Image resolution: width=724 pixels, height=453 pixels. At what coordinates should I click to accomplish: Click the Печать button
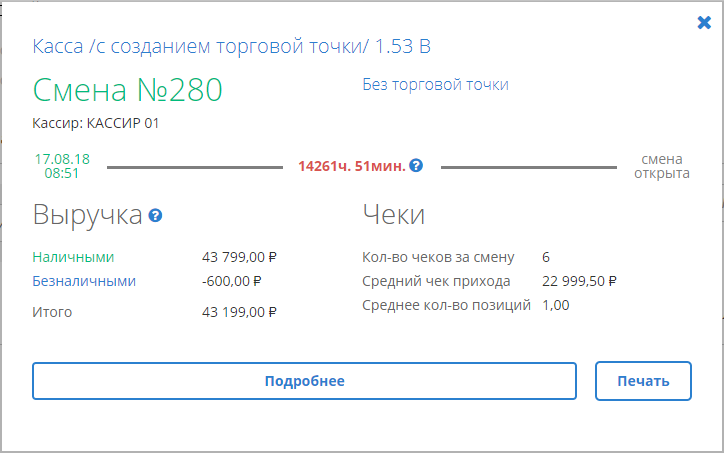coord(644,381)
